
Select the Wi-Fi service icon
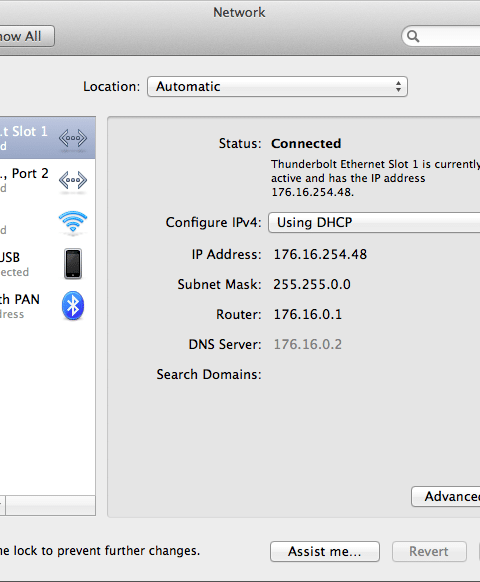[x=73, y=222]
